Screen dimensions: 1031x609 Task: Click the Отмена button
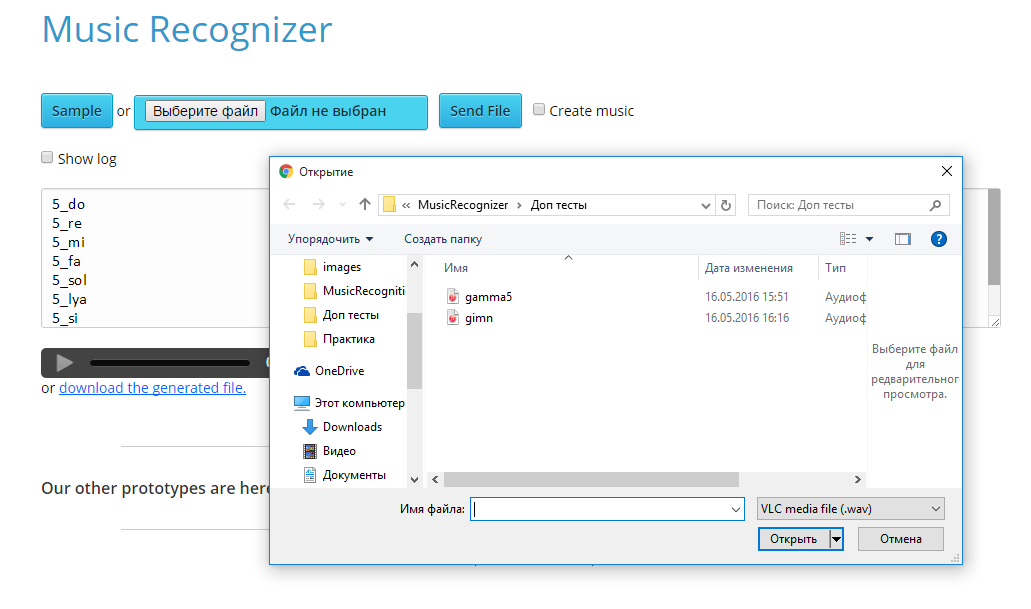pyautogui.click(x=901, y=539)
